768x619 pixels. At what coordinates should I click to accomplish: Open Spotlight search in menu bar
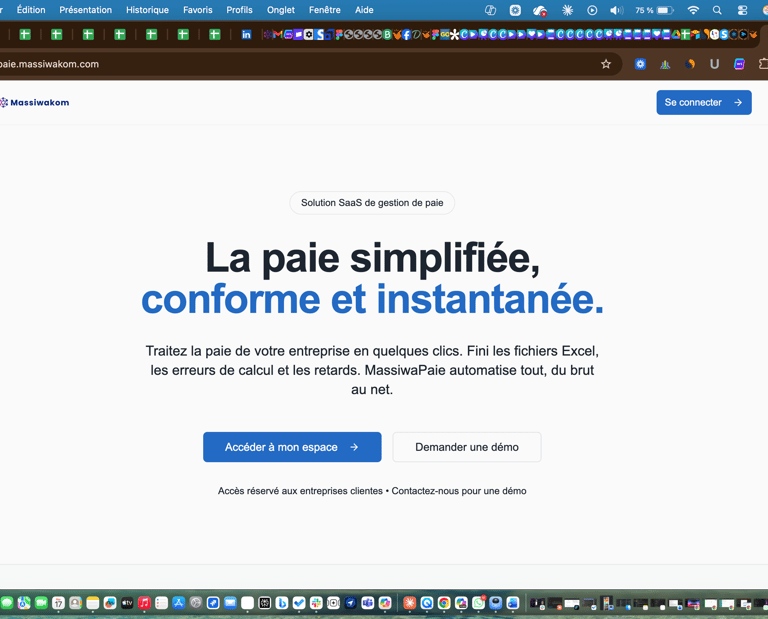[x=717, y=10]
